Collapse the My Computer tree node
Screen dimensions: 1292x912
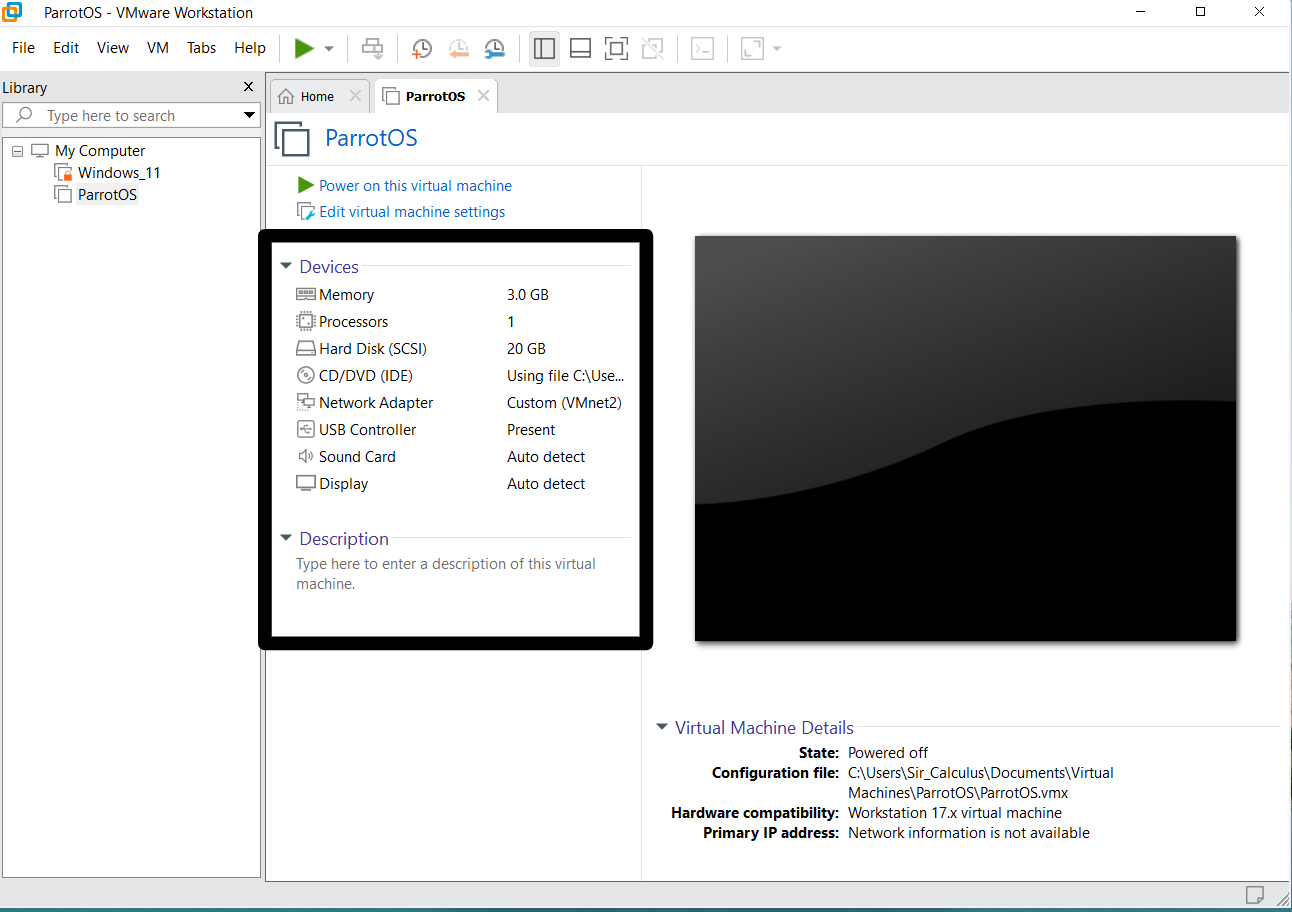click(x=17, y=151)
